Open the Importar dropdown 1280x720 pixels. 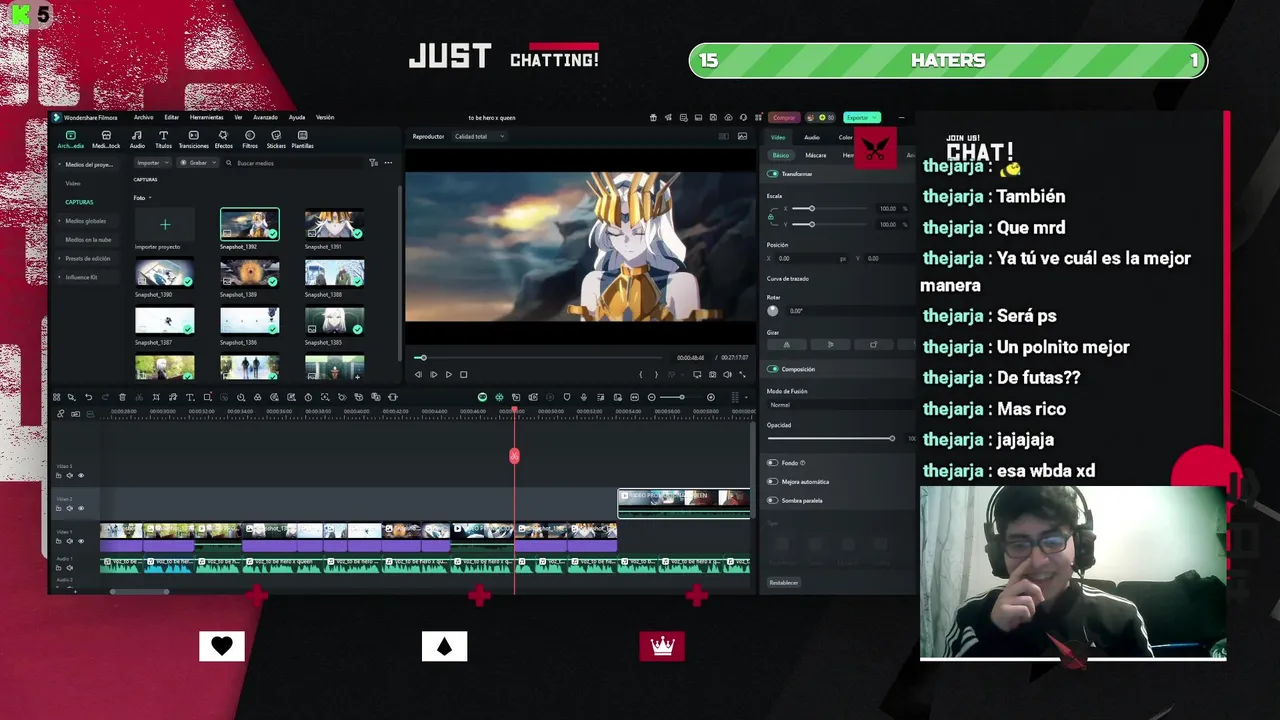[x=153, y=163]
